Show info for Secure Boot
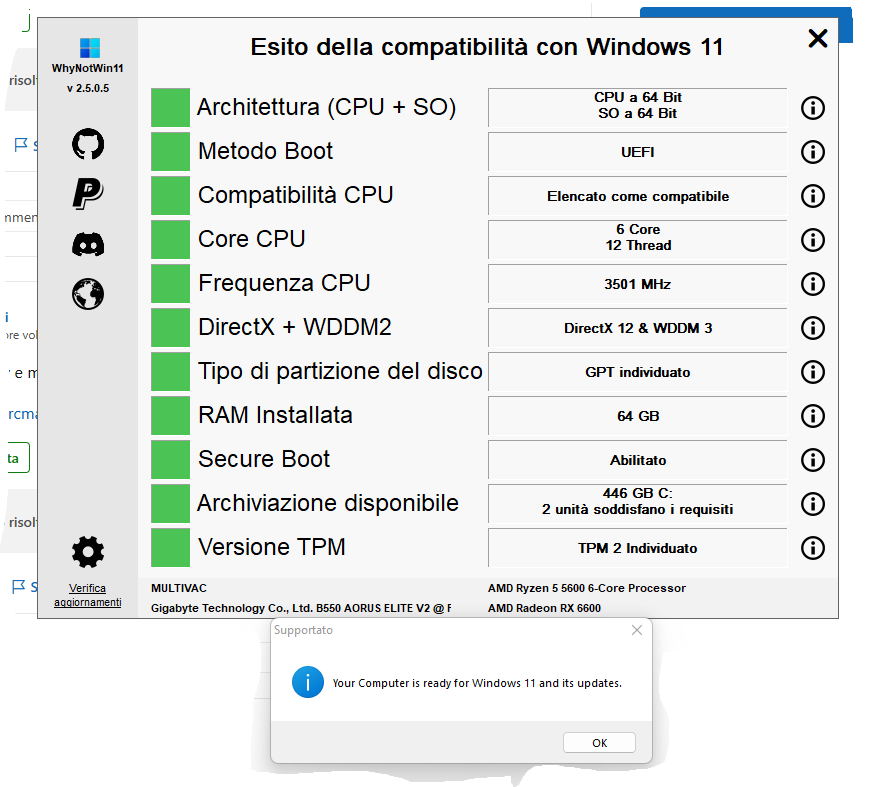871x787 pixels. pyautogui.click(x=813, y=460)
